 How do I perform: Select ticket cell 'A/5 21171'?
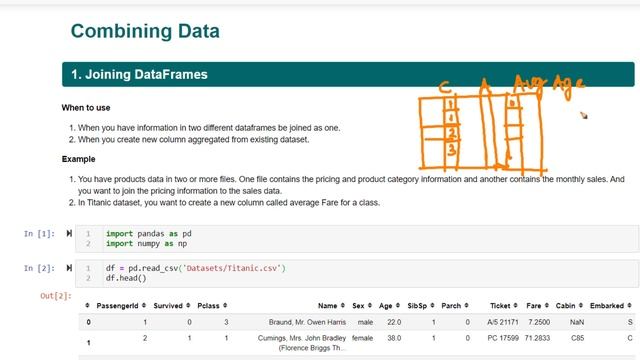(503, 322)
